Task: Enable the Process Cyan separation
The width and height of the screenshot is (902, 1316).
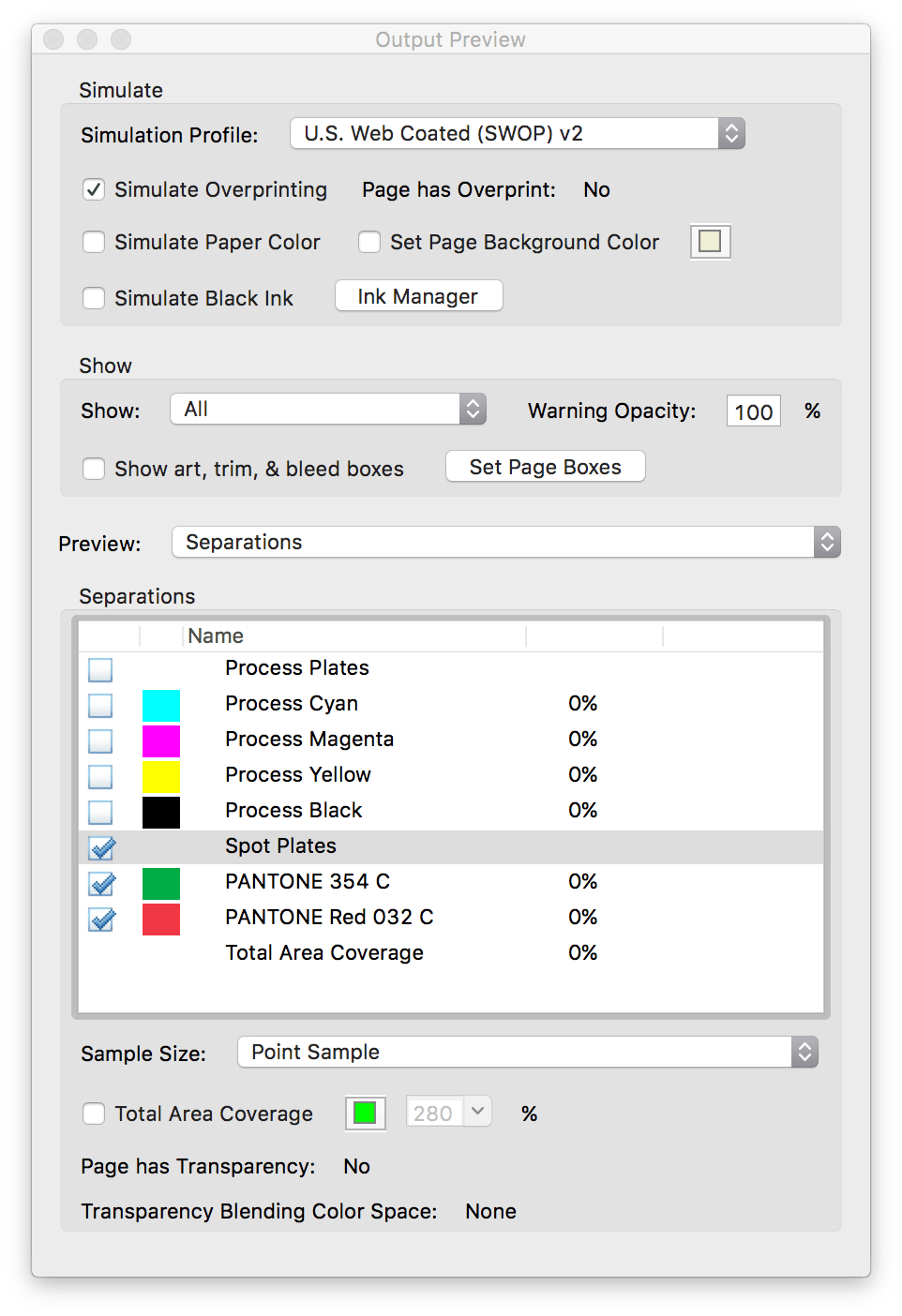Action: 100,705
